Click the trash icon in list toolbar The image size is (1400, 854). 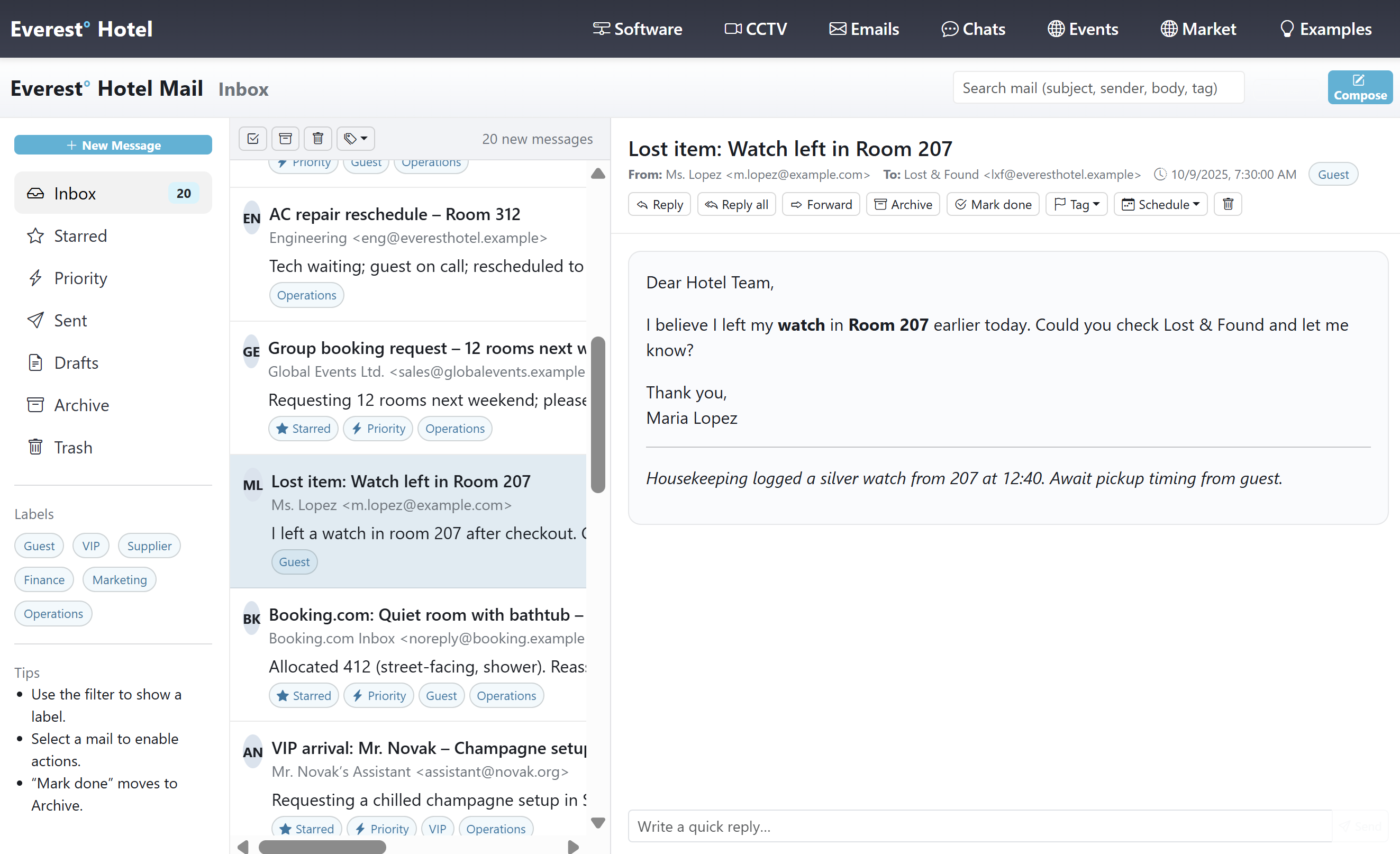(317, 139)
